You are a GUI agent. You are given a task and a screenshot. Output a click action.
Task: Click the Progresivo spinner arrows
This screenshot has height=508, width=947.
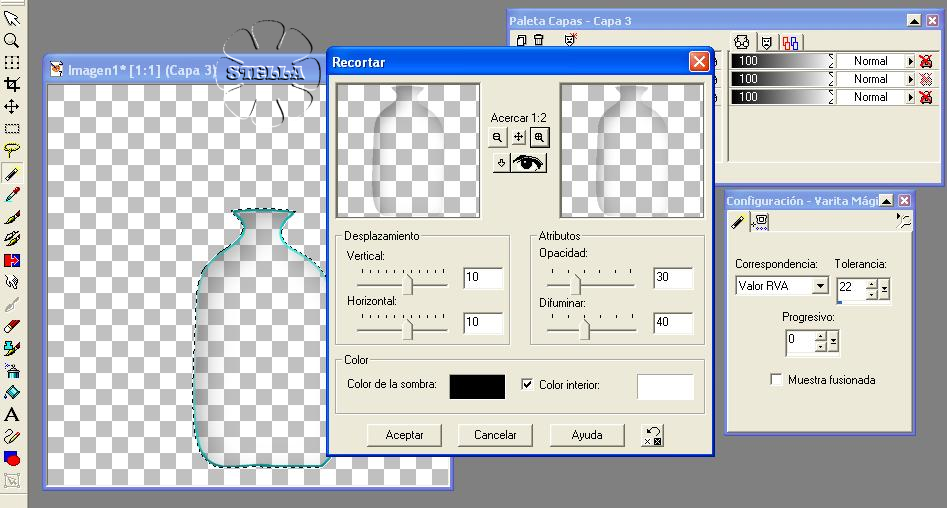point(820,341)
